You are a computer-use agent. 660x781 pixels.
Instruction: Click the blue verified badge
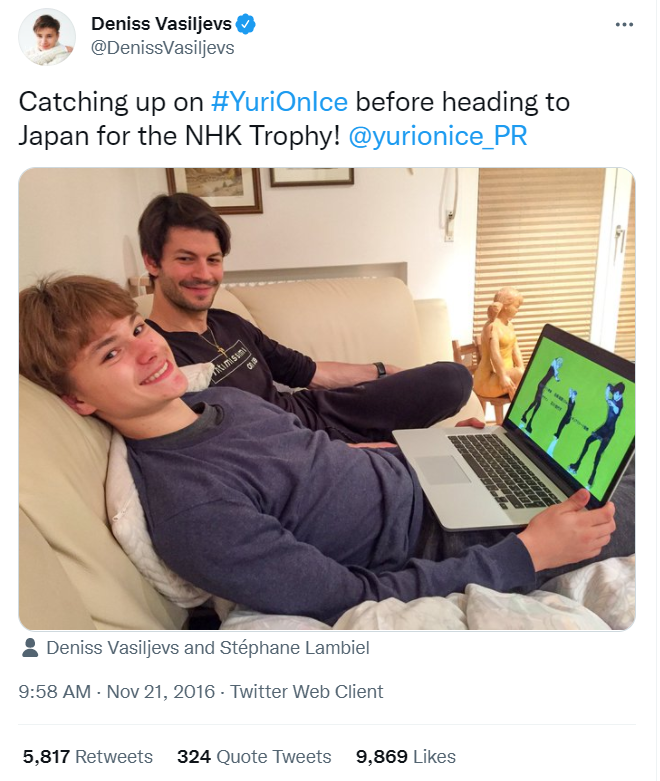(246, 24)
